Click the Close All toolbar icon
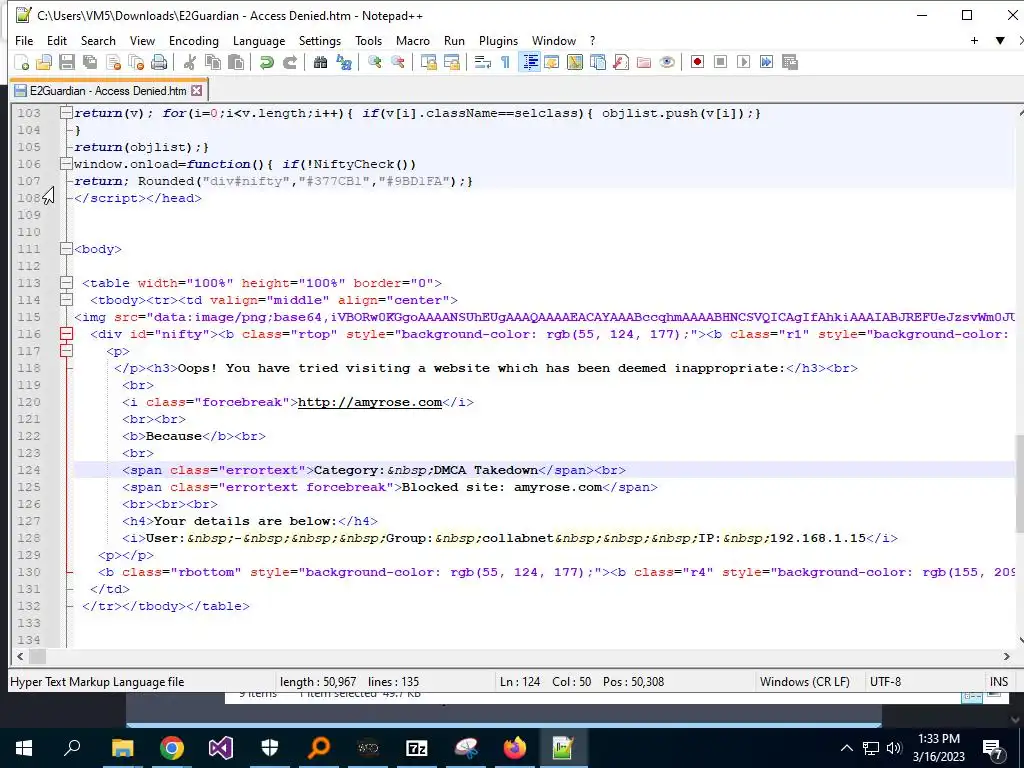This screenshot has width=1024, height=768. (x=136, y=62)
